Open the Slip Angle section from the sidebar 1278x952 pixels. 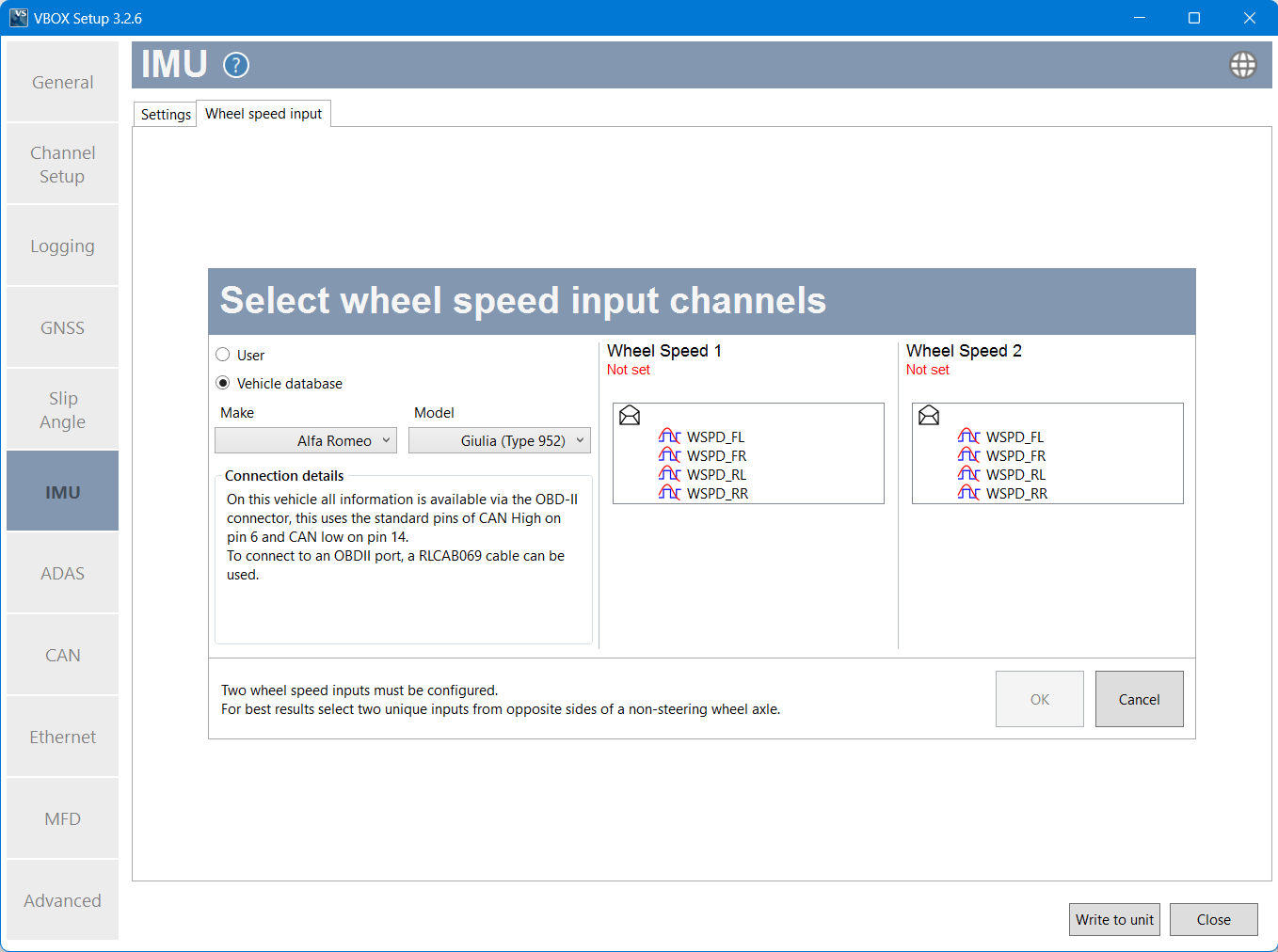[62, 409]
